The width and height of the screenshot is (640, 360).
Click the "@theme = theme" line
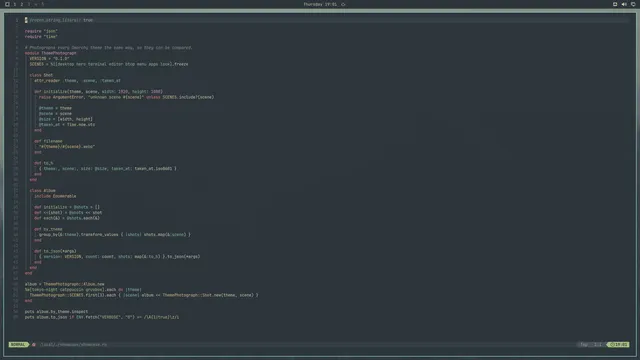coord(55,108)
